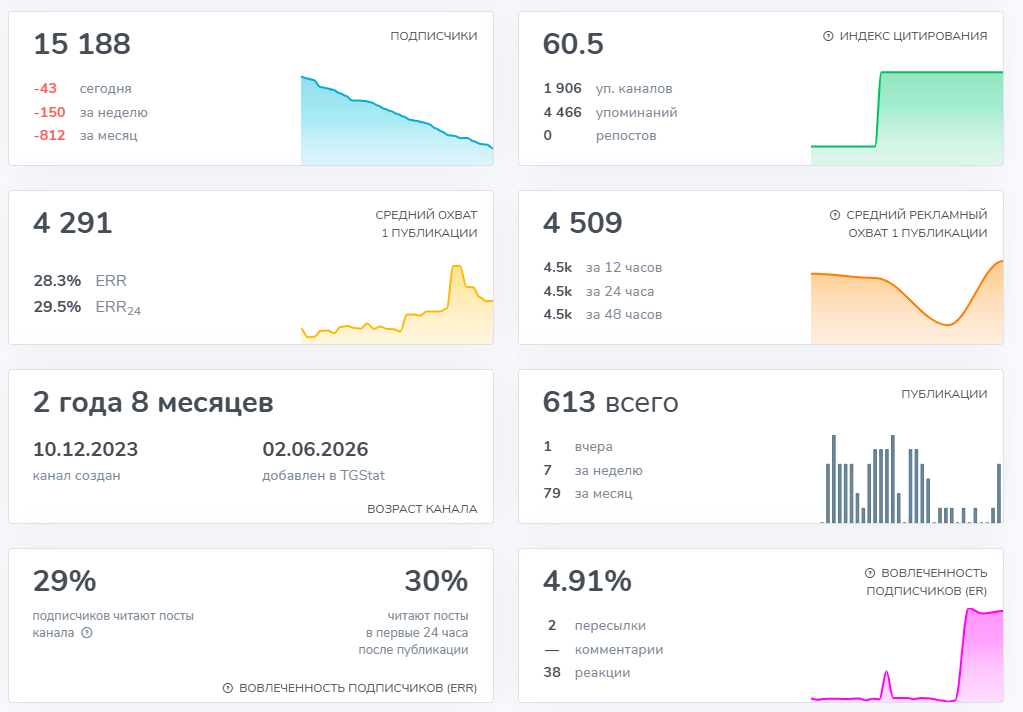Click the '2 пересылки' row
1023x712 pixels.
coord(596,626)
